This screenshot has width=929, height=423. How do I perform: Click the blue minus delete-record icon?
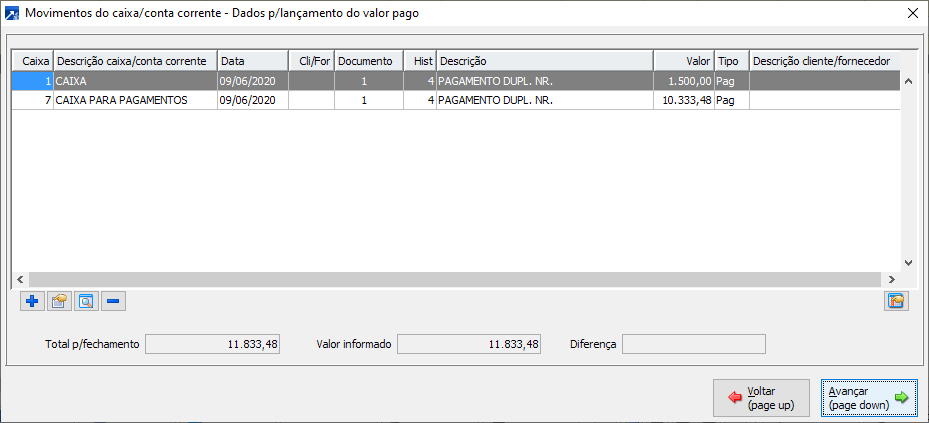(x=113, y=302)
